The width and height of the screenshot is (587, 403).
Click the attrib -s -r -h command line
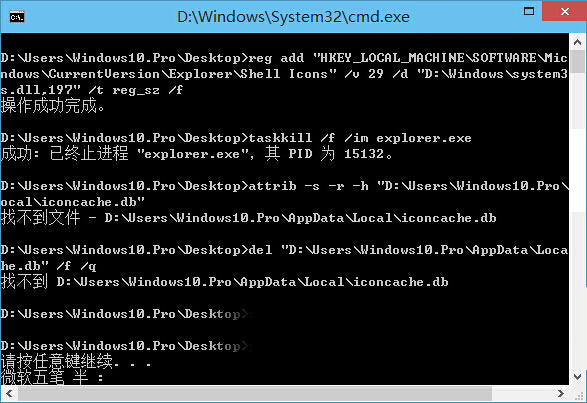tap(285, 194)
